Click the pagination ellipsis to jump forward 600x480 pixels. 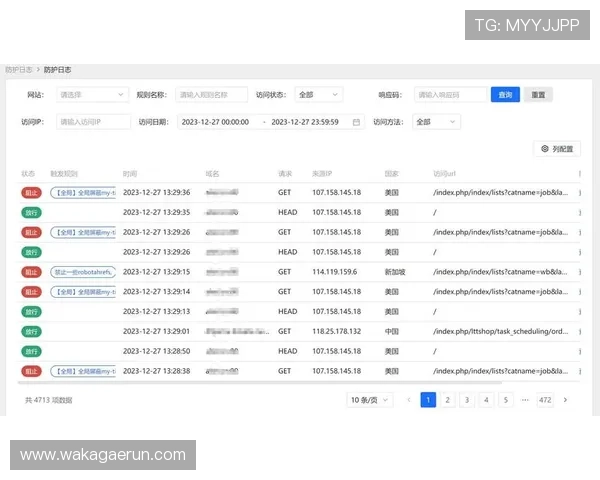(525, 400)
